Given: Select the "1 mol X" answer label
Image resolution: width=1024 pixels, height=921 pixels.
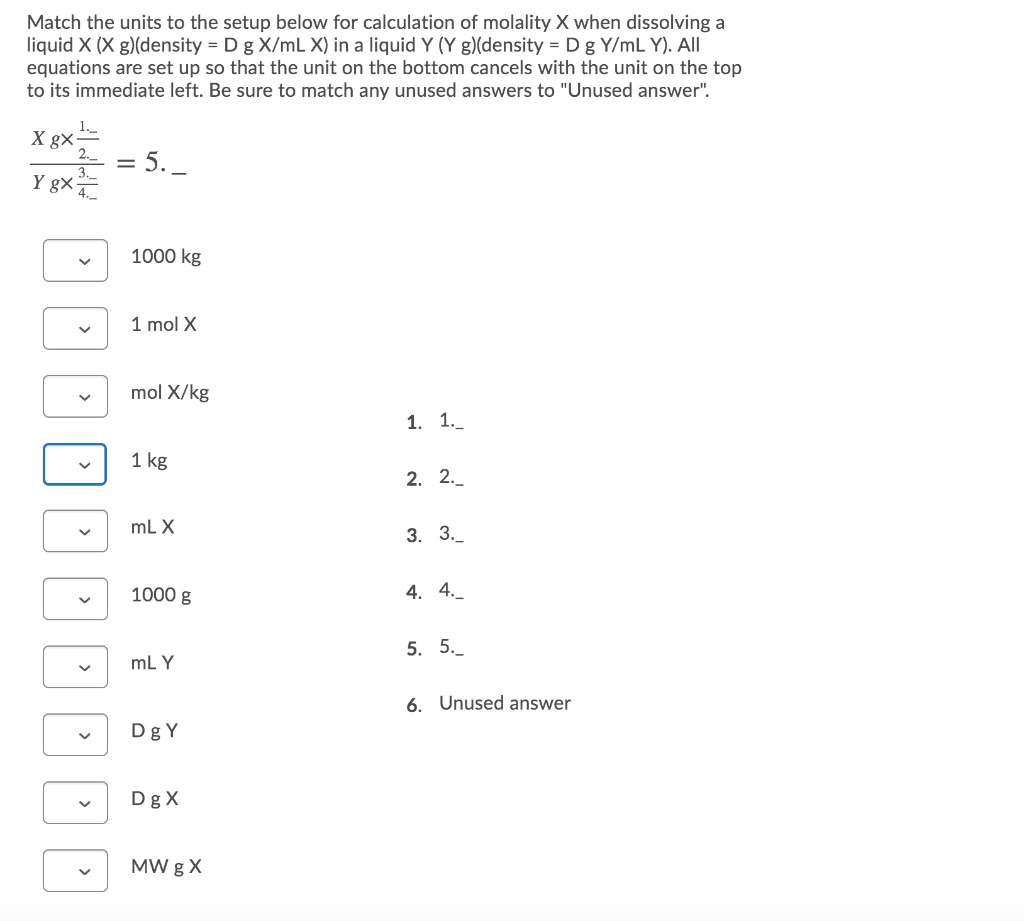Looking at the screenshot, I should [163, 324].
